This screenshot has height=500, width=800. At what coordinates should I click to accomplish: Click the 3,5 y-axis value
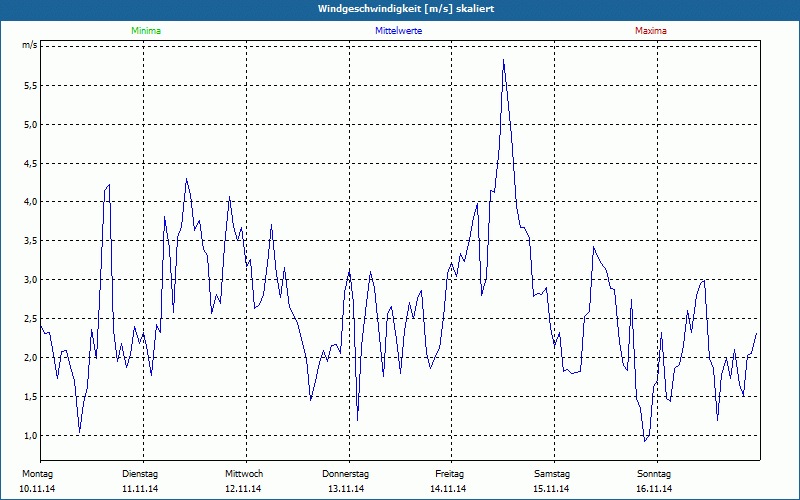click(x=31, y=241)
